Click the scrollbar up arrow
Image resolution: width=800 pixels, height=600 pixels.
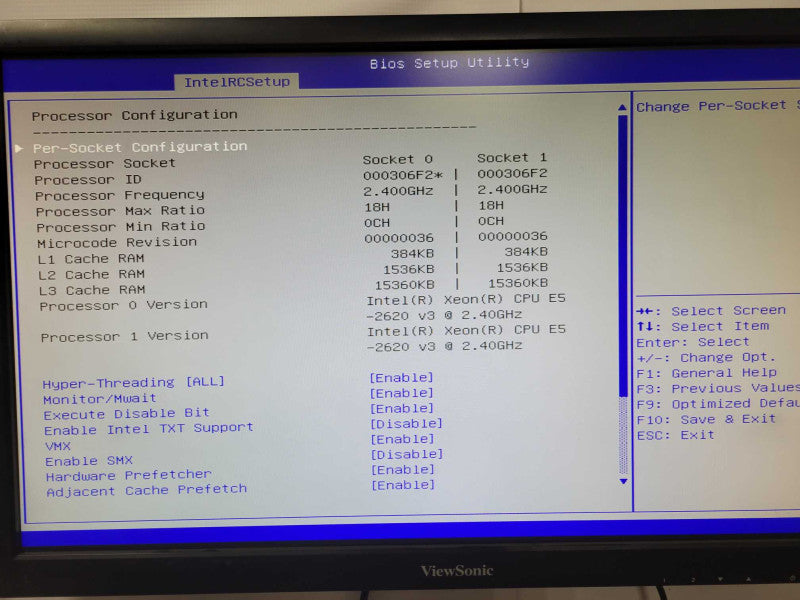coord(622,107)
